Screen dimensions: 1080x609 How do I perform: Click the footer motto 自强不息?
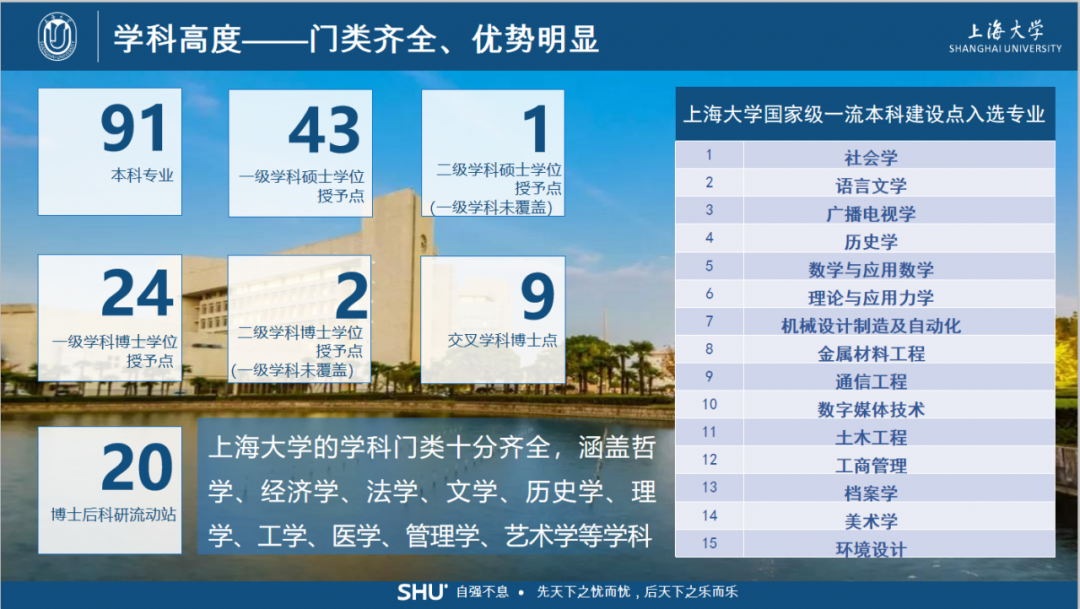484,591
